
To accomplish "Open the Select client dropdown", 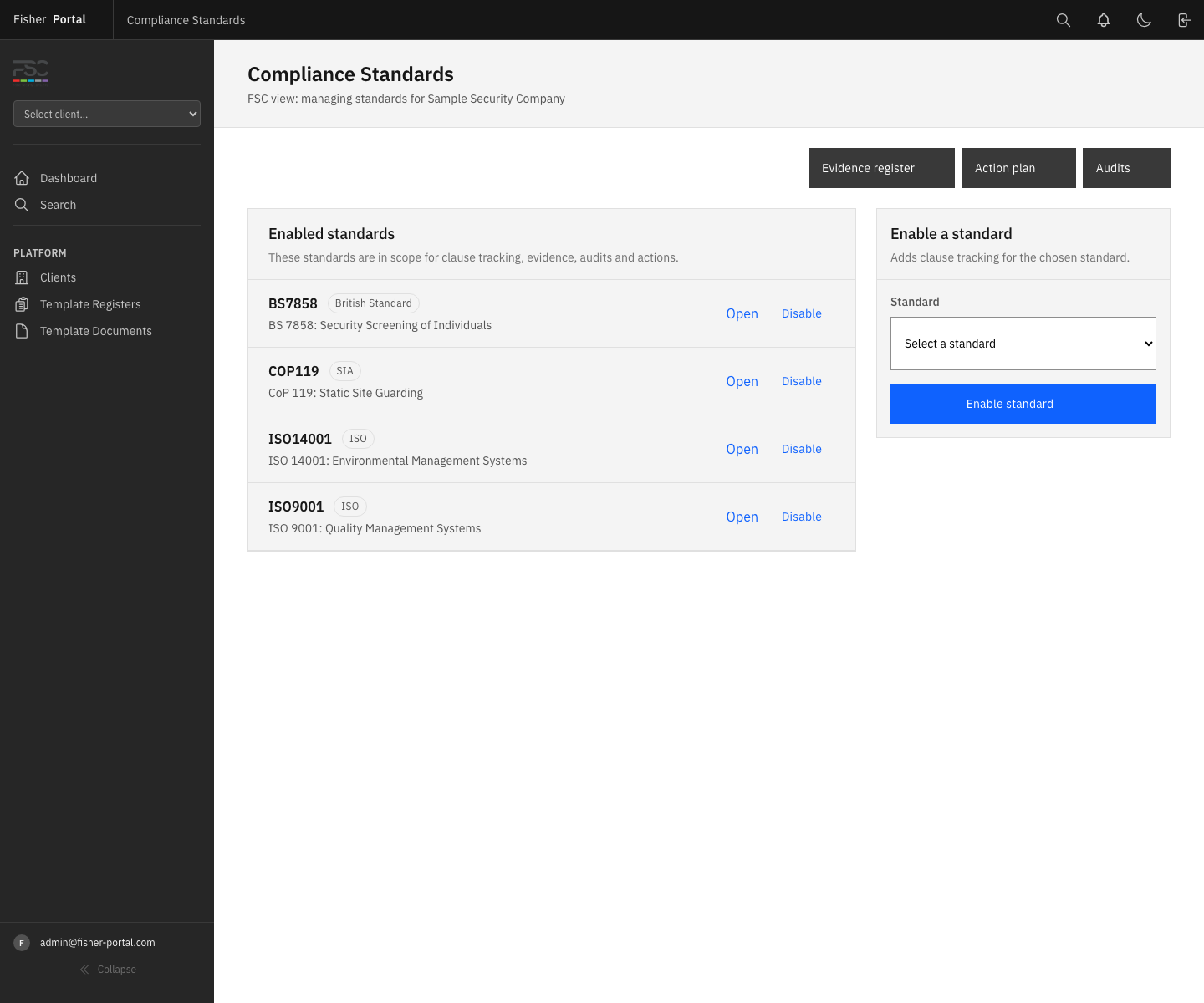I will tap(106, 114).
